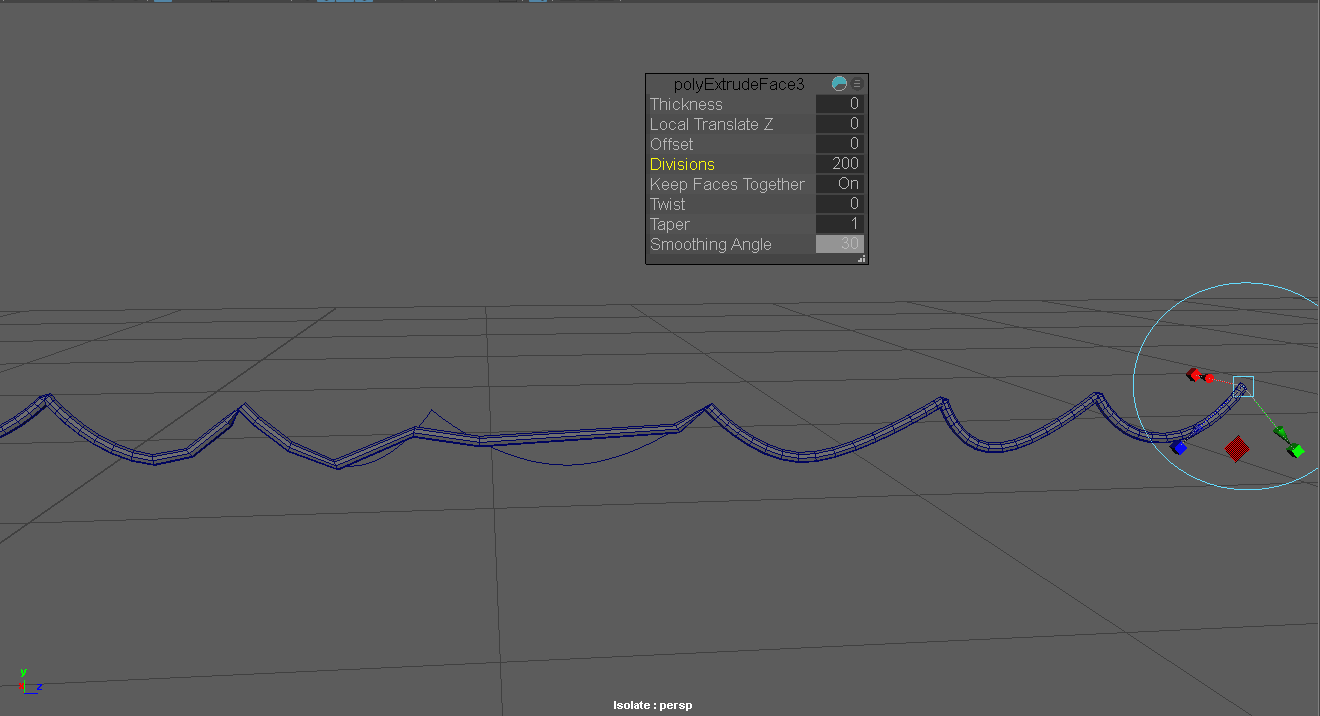Click the Thickness attribute label
The image size is (1320, 716).
point(686,104)
